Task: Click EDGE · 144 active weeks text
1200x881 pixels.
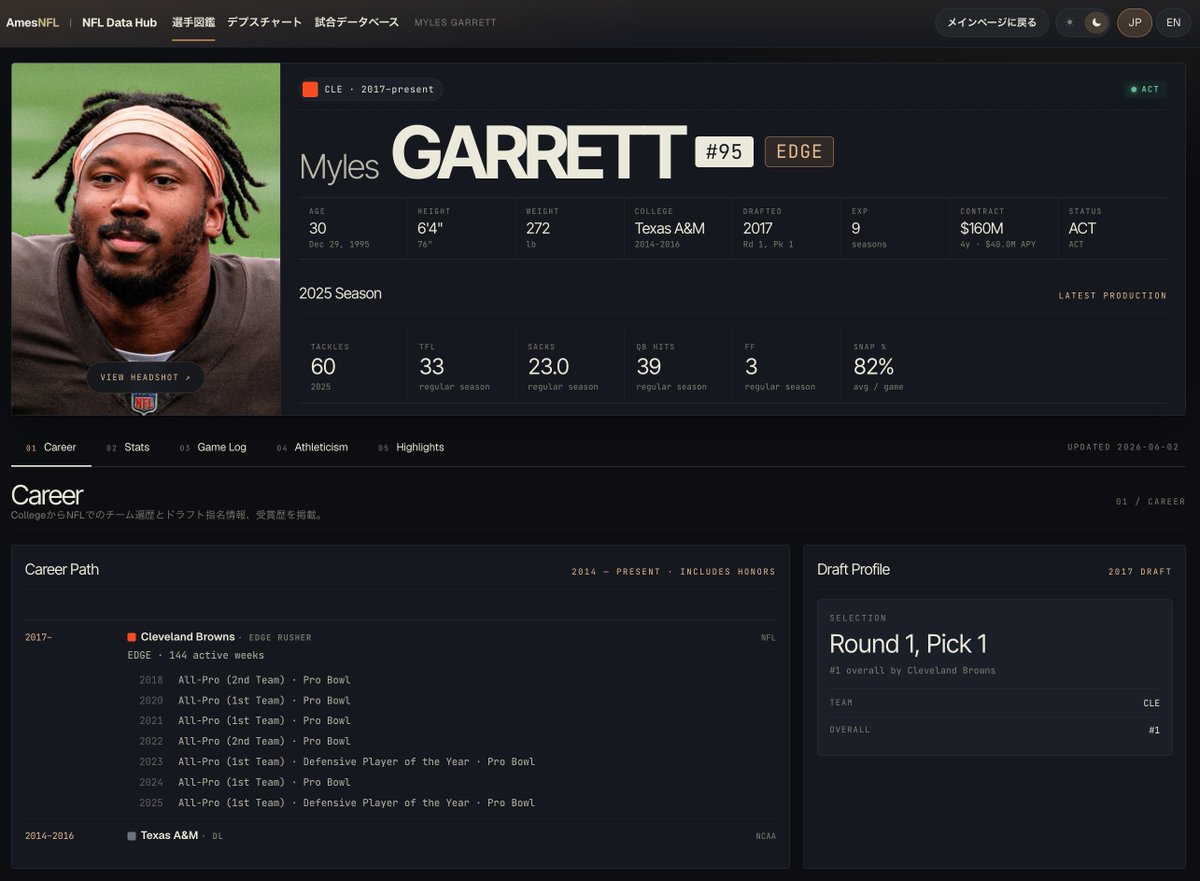Action: [x=196, y=655]
